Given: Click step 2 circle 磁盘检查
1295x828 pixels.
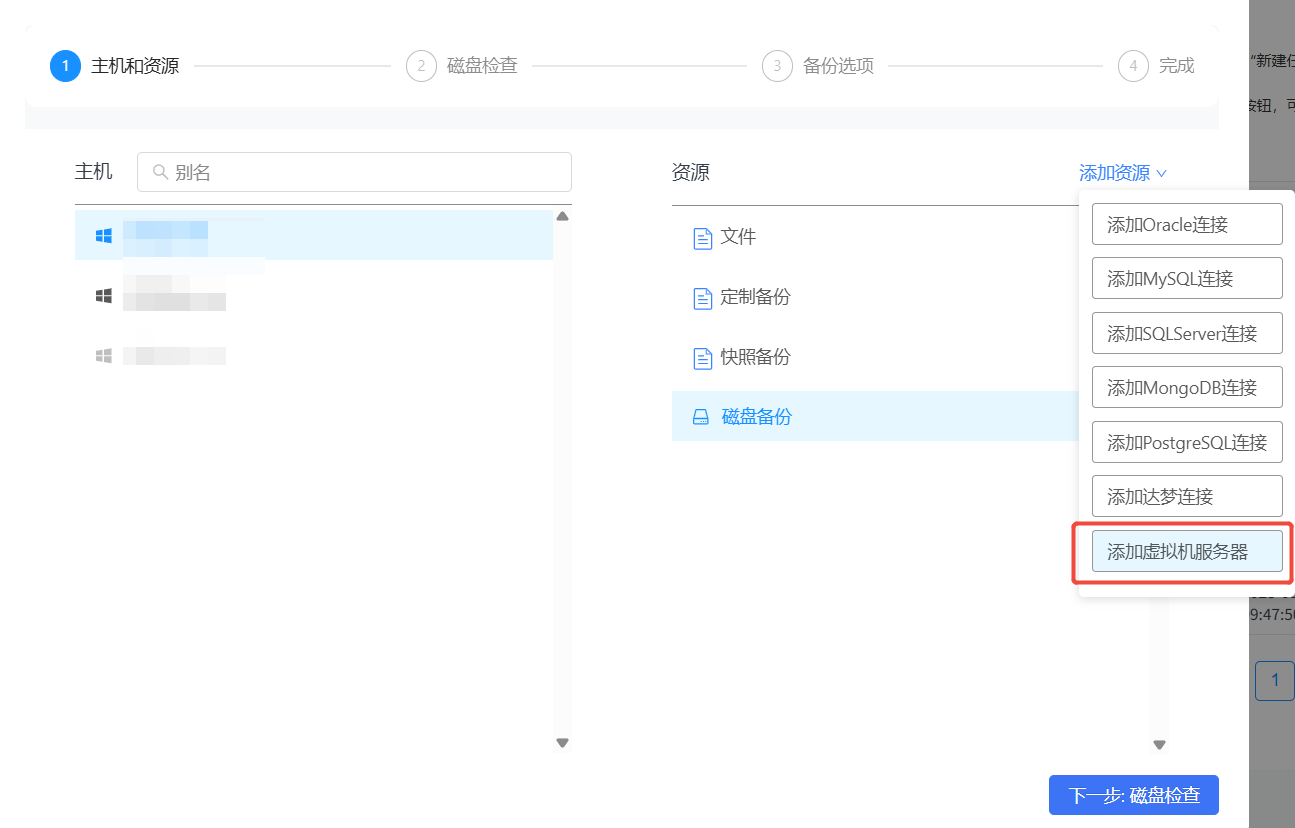Looking at the screenshot, I should [x=422, y=66].
